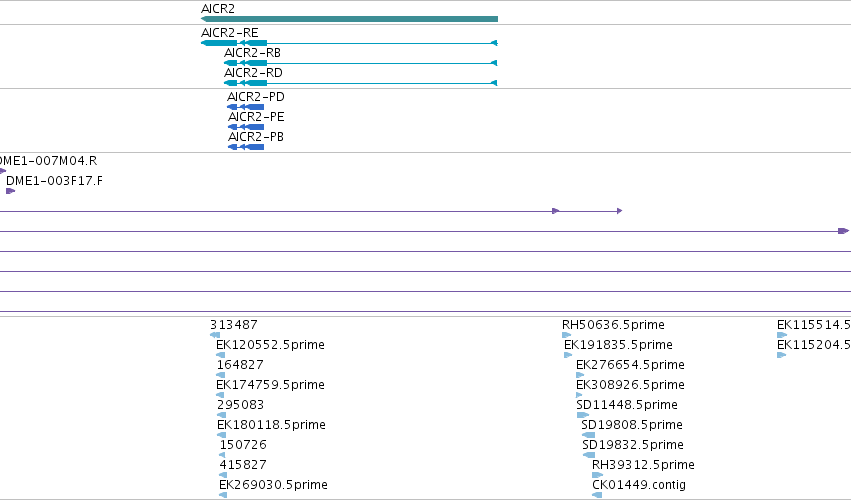The height and width of the screenshot is (500, 851).
Task: Select EST label SD11448.5prime
Action: pyautogui.click(x=627, y=405)
